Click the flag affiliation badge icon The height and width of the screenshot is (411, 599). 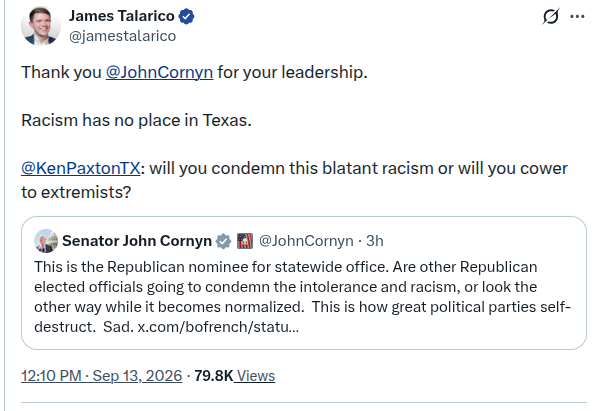(x=245, y=241)
